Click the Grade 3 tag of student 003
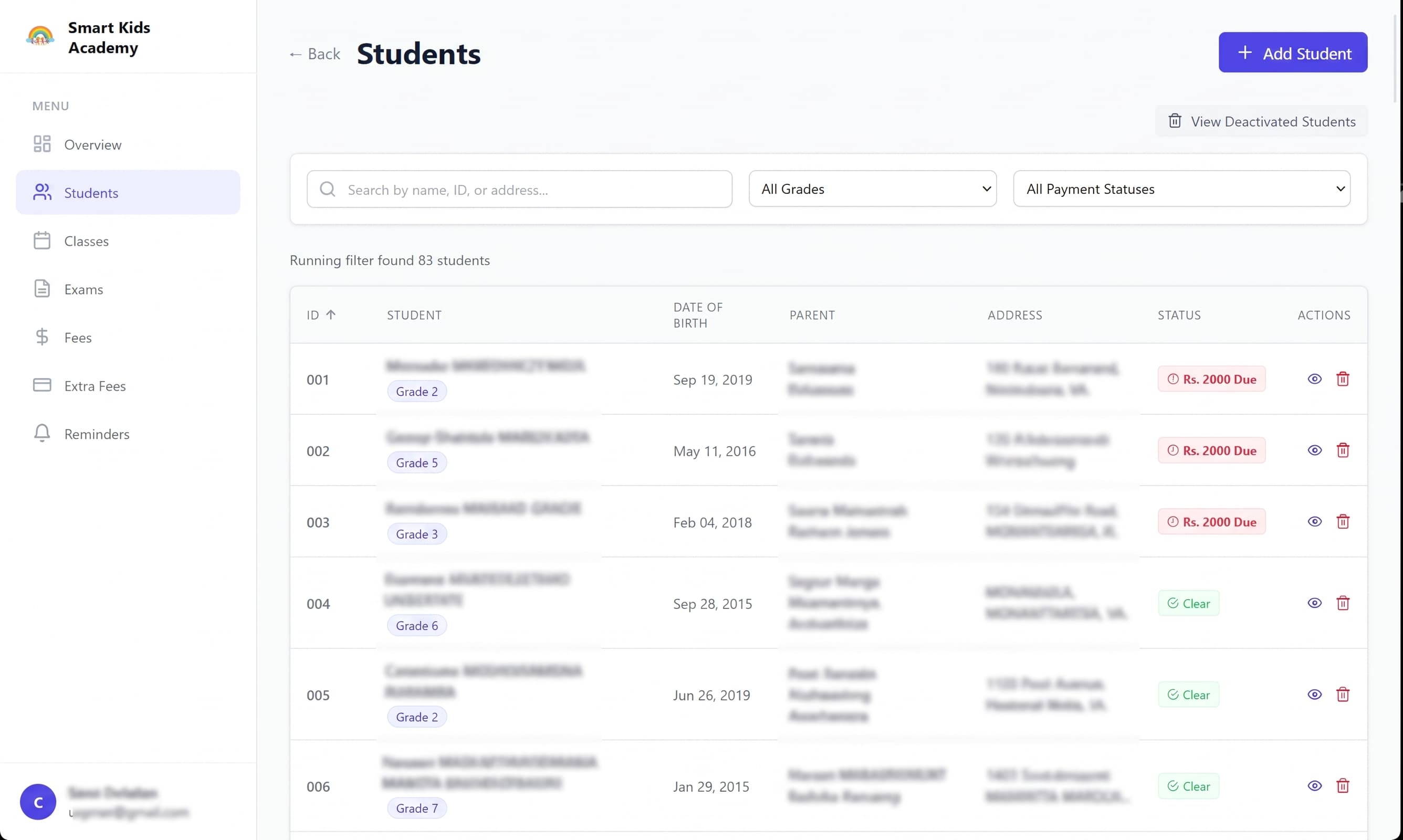Image resolution: width=1403 pixels, height=840 pixels. (x=416, y=534)
